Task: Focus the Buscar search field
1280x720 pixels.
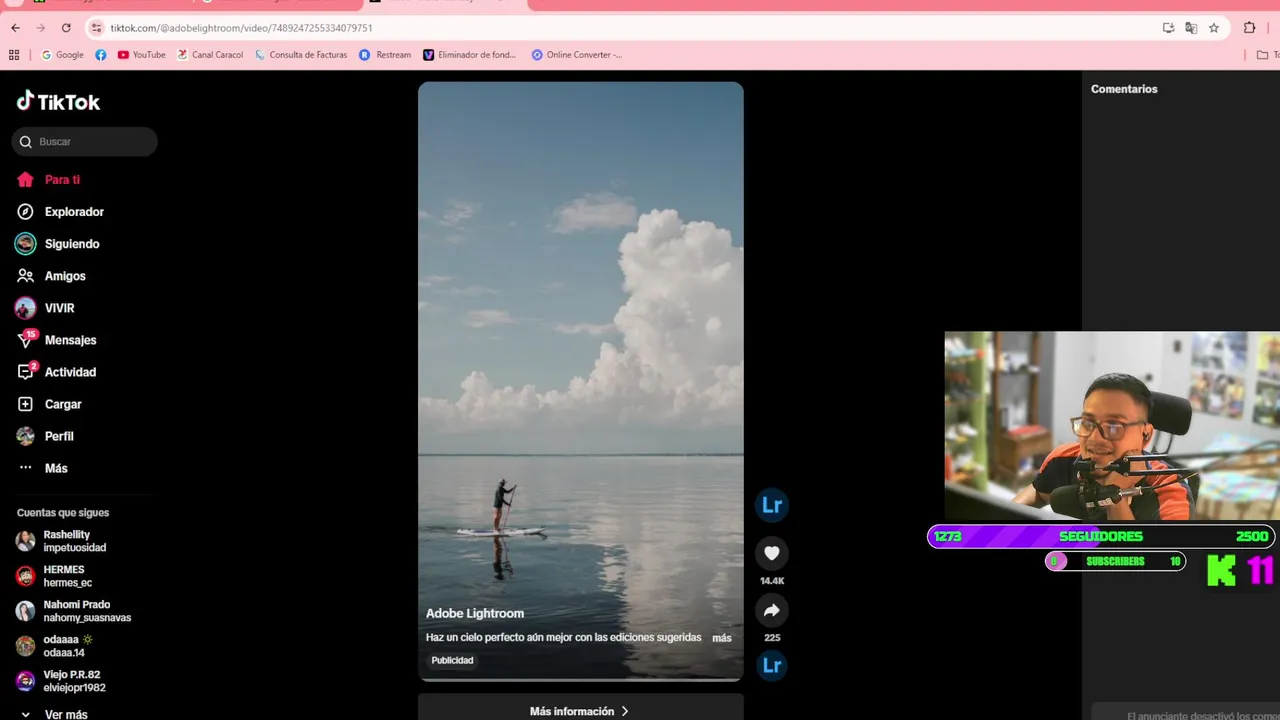Action: [85, 142]
